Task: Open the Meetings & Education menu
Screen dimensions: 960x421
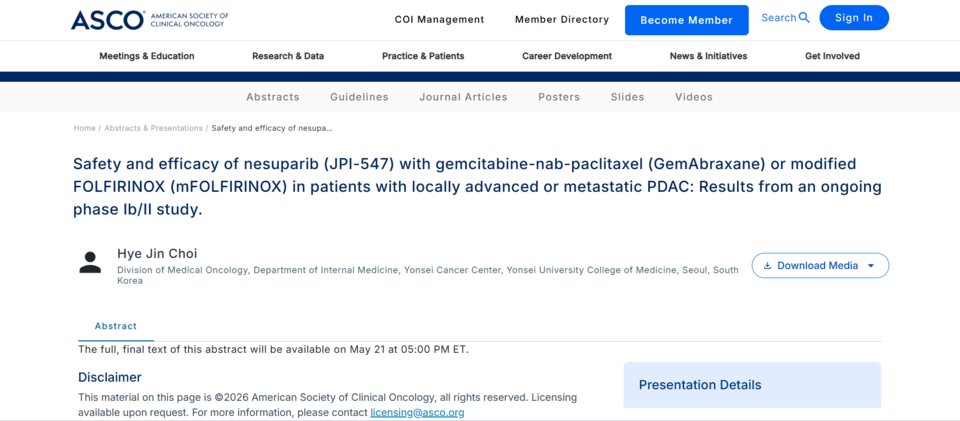Action: click(147, 56)
